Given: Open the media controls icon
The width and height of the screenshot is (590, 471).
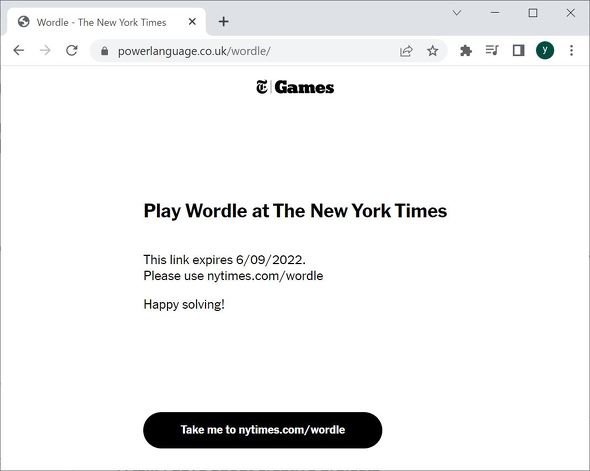Looking at the screenshot, I should tap(492, 50).
